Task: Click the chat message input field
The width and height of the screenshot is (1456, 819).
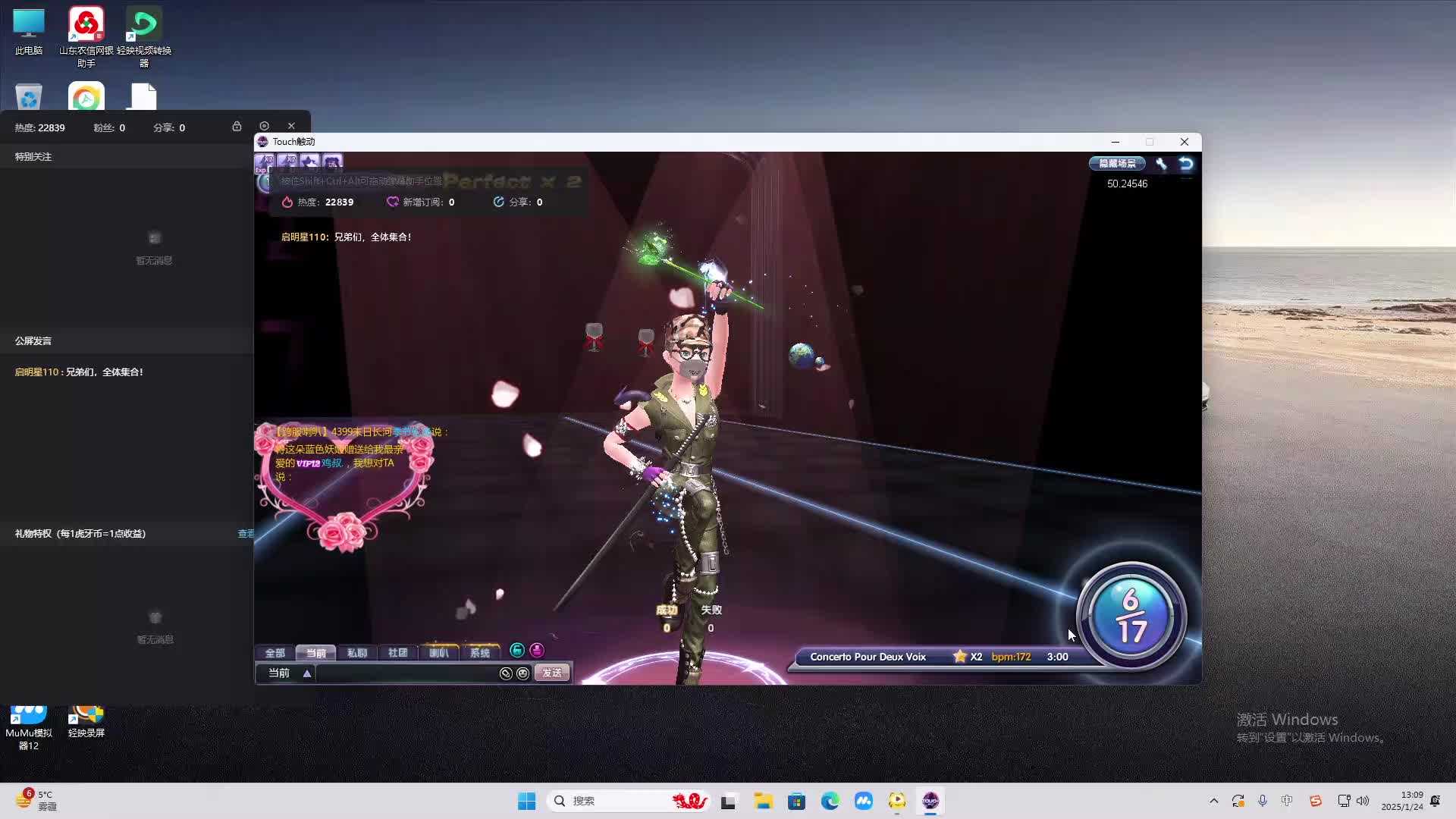Action: tap(406, 673)
